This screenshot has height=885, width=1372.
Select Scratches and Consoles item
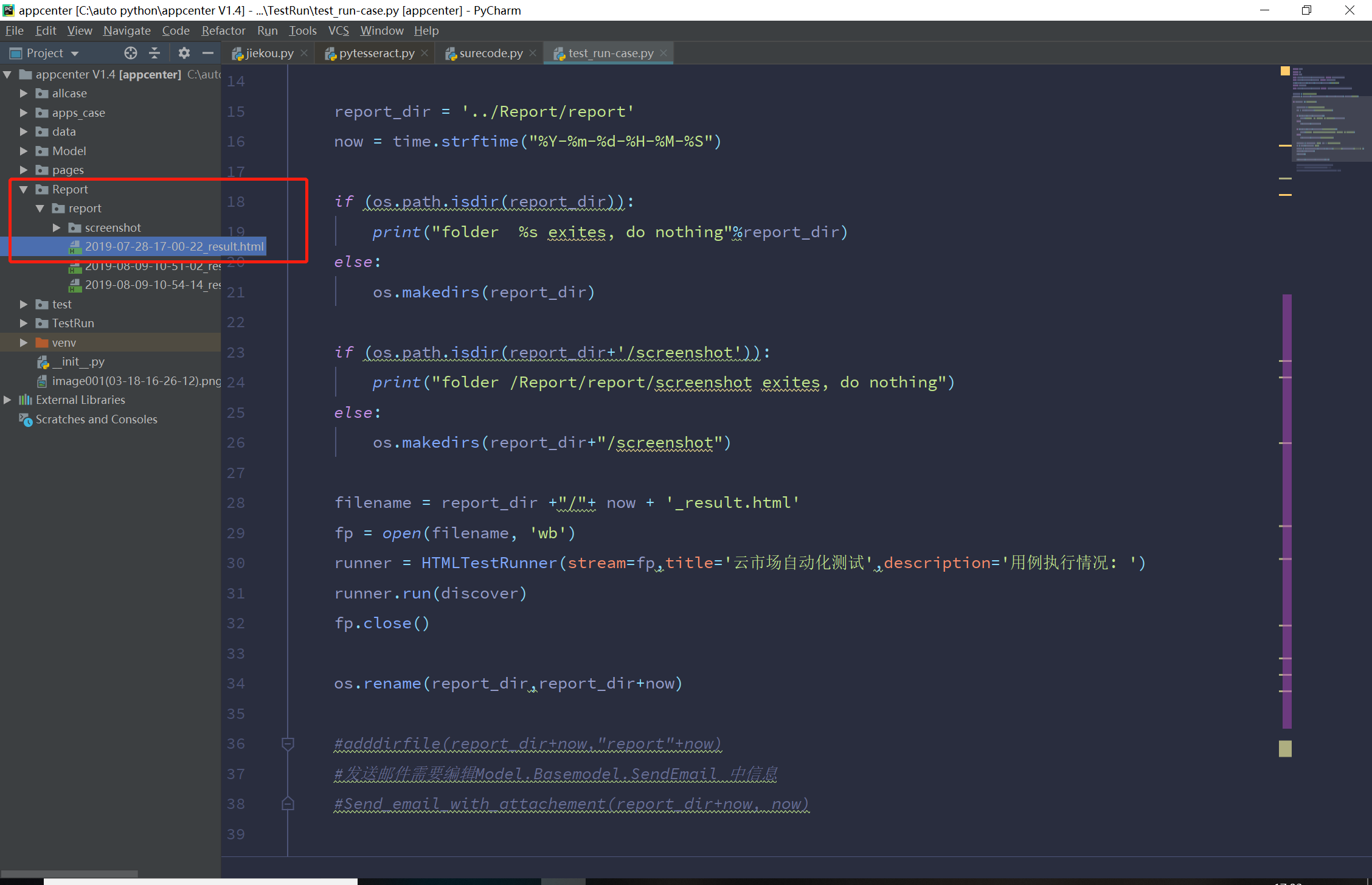(x=96, y=420)
